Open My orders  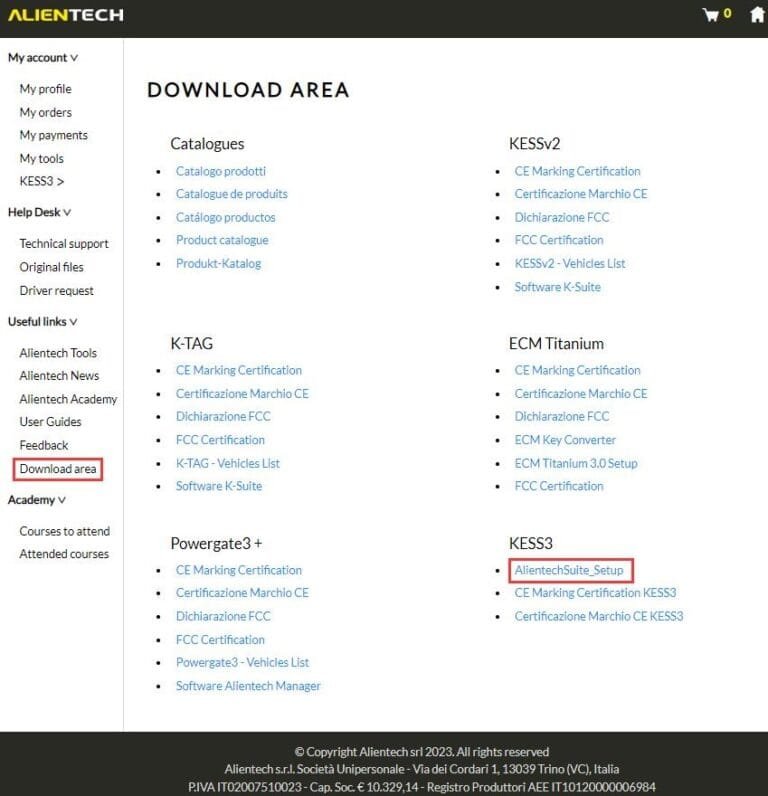(46, 112)
